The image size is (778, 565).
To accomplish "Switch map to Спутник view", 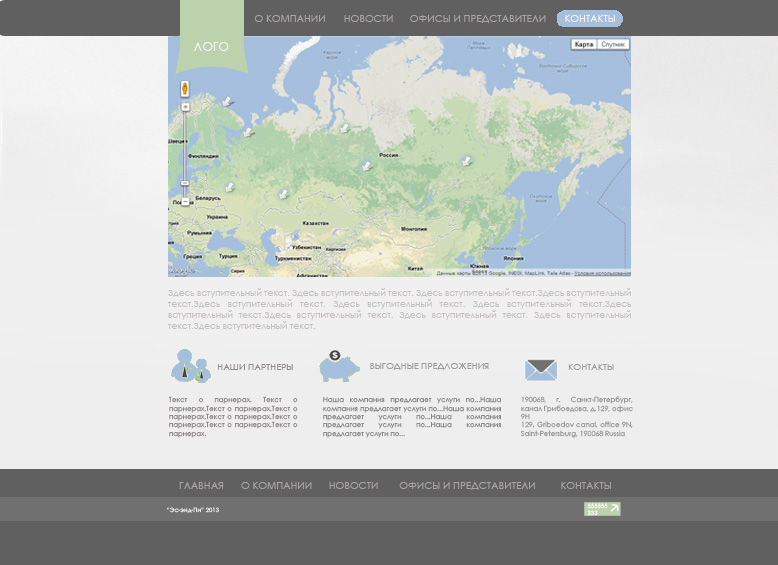I will click(613, 44).
